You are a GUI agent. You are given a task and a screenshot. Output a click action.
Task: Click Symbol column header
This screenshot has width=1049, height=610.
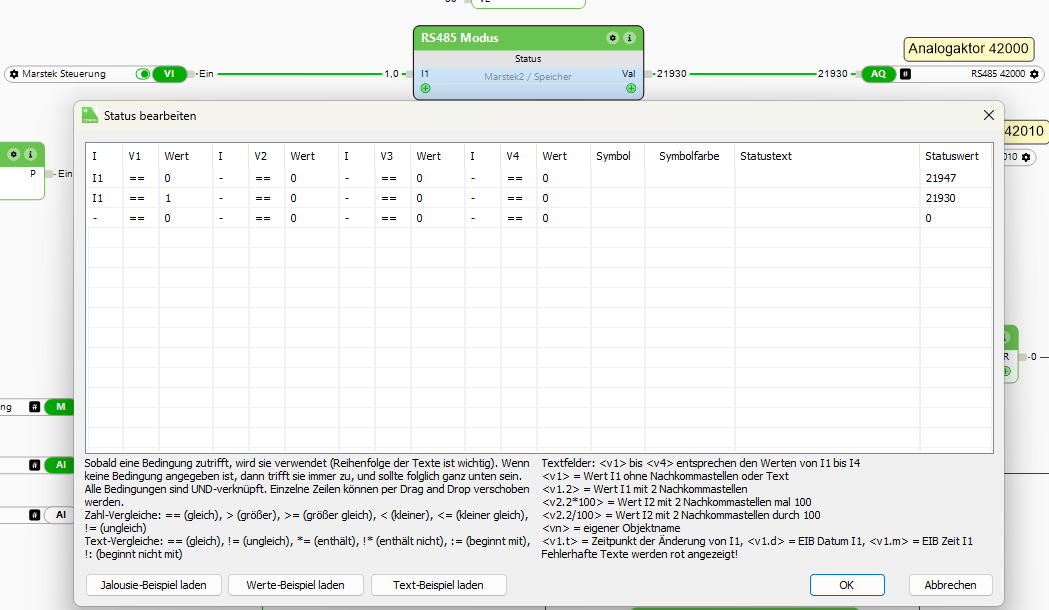point(617,156)
